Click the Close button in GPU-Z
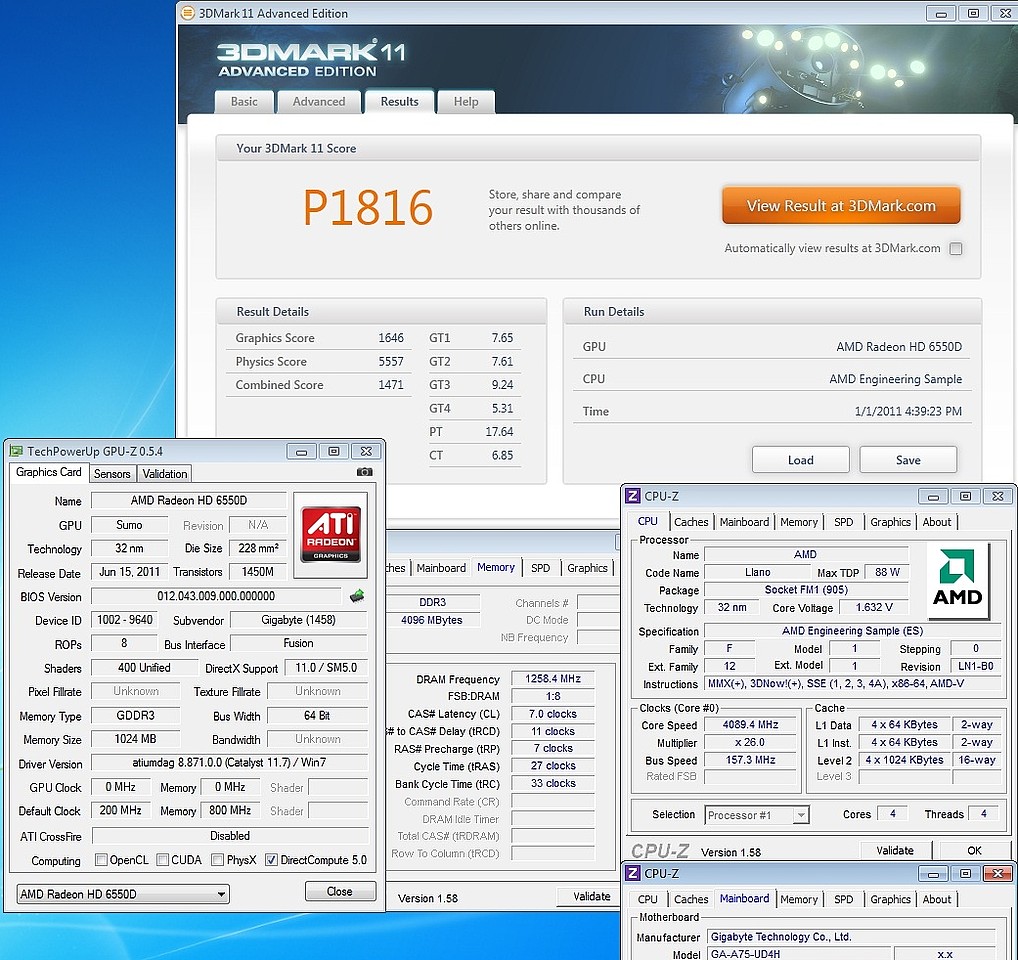1018x960 pixels. (340, 891)
